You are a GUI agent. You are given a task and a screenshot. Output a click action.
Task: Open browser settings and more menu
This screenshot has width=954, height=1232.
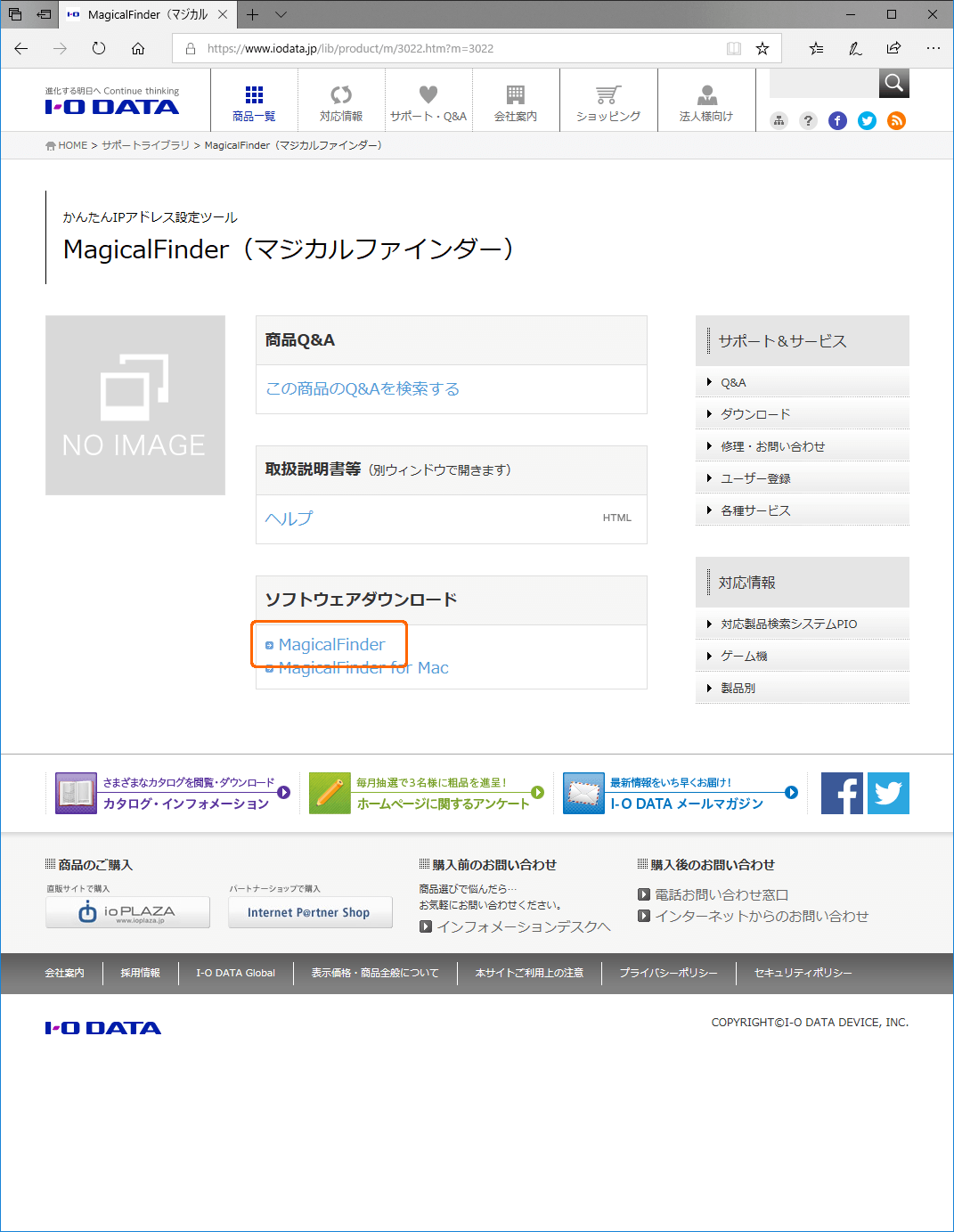click(933, 49)
